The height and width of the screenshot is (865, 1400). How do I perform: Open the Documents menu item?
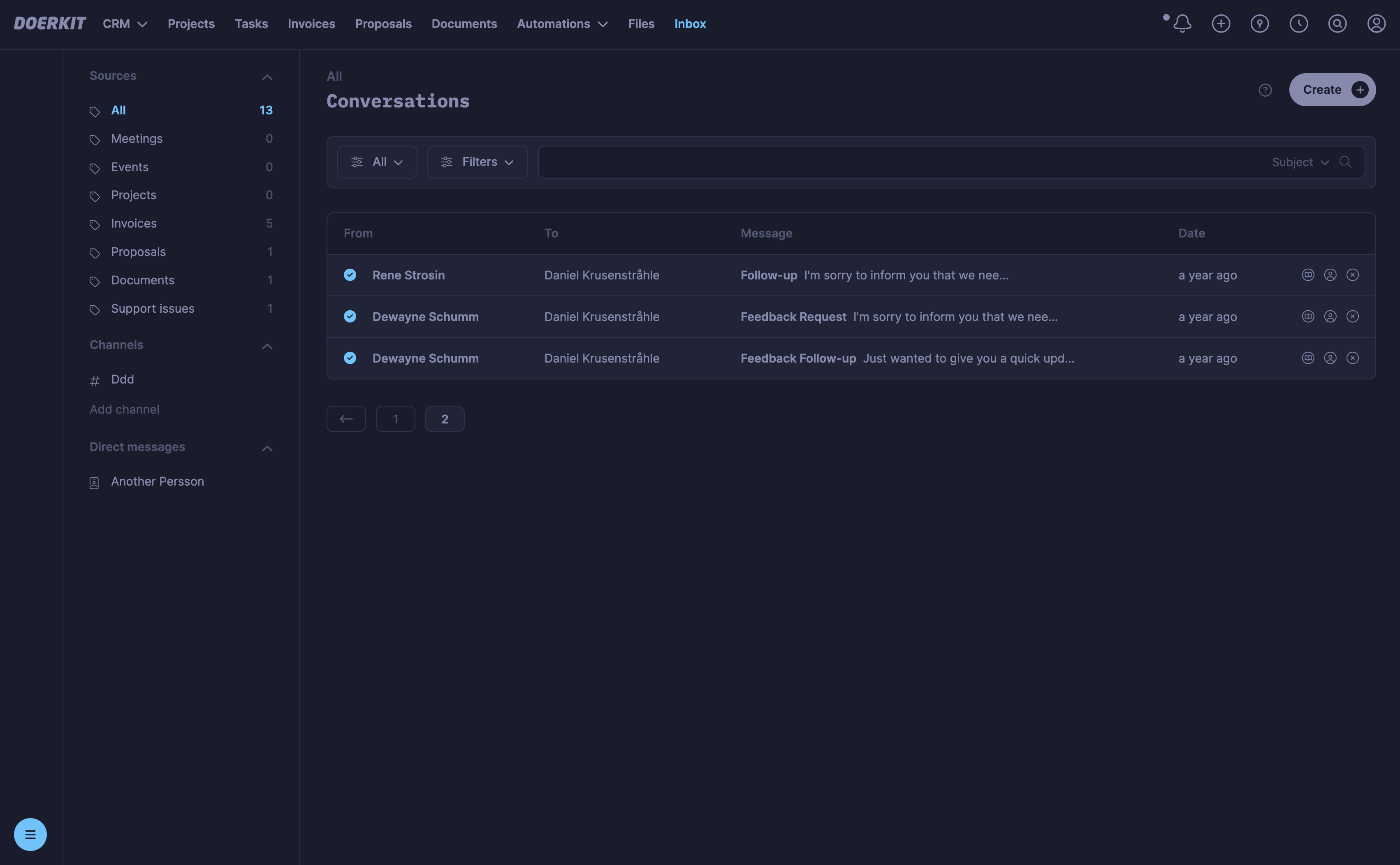click(x=464, y=23)
